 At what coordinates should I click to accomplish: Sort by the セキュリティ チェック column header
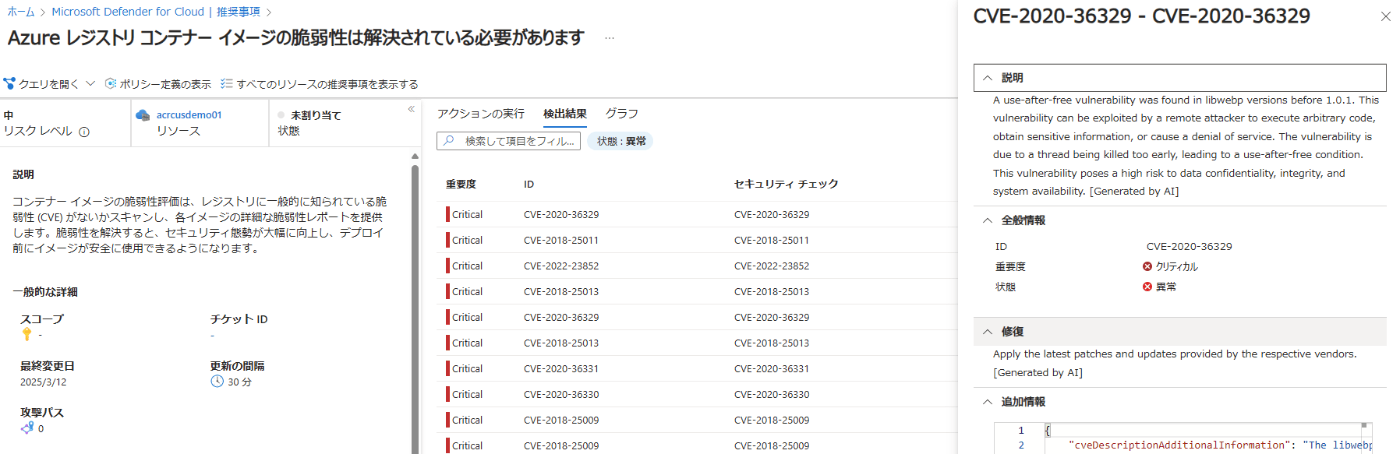(x=786, y=184)
